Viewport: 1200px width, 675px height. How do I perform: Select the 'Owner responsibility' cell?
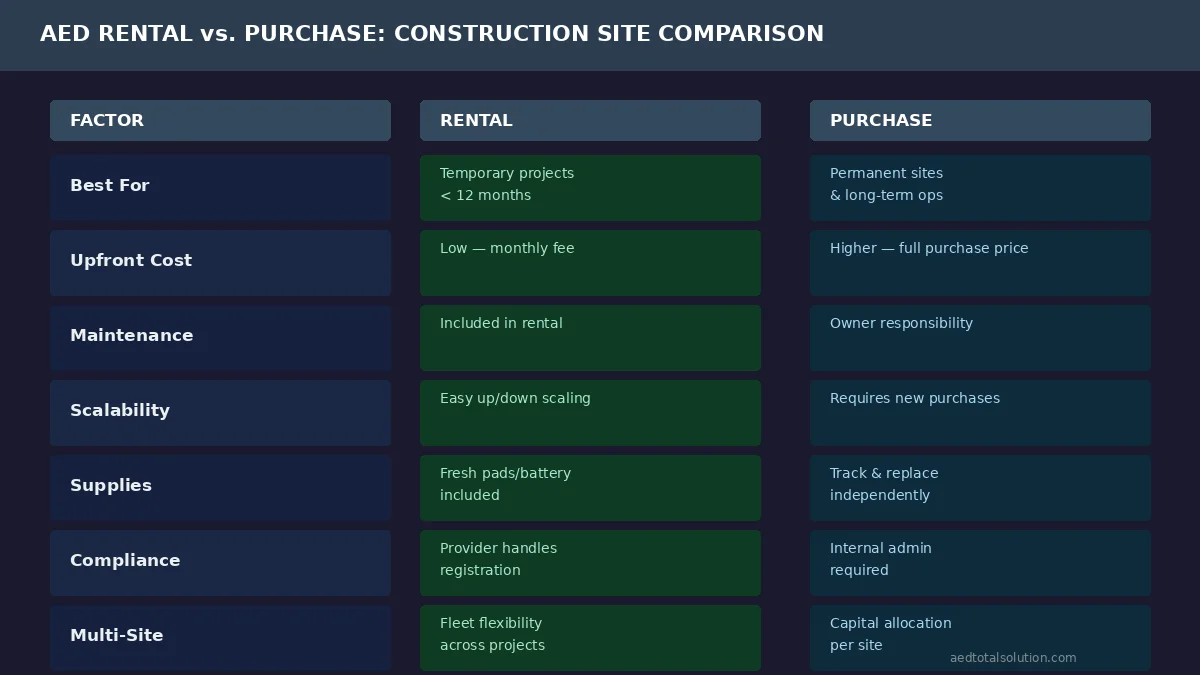pyautogui.click(x=980, y=337)
